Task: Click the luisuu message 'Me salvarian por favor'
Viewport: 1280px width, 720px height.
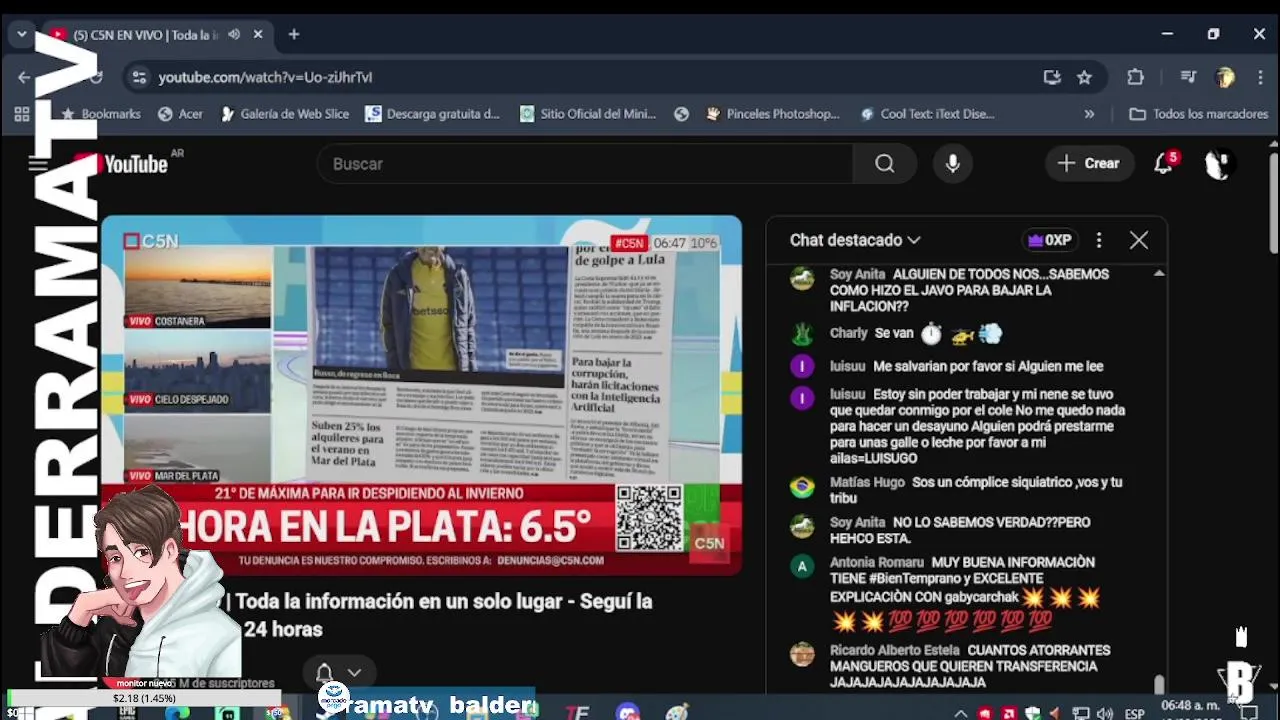Action: click(988, 366)
